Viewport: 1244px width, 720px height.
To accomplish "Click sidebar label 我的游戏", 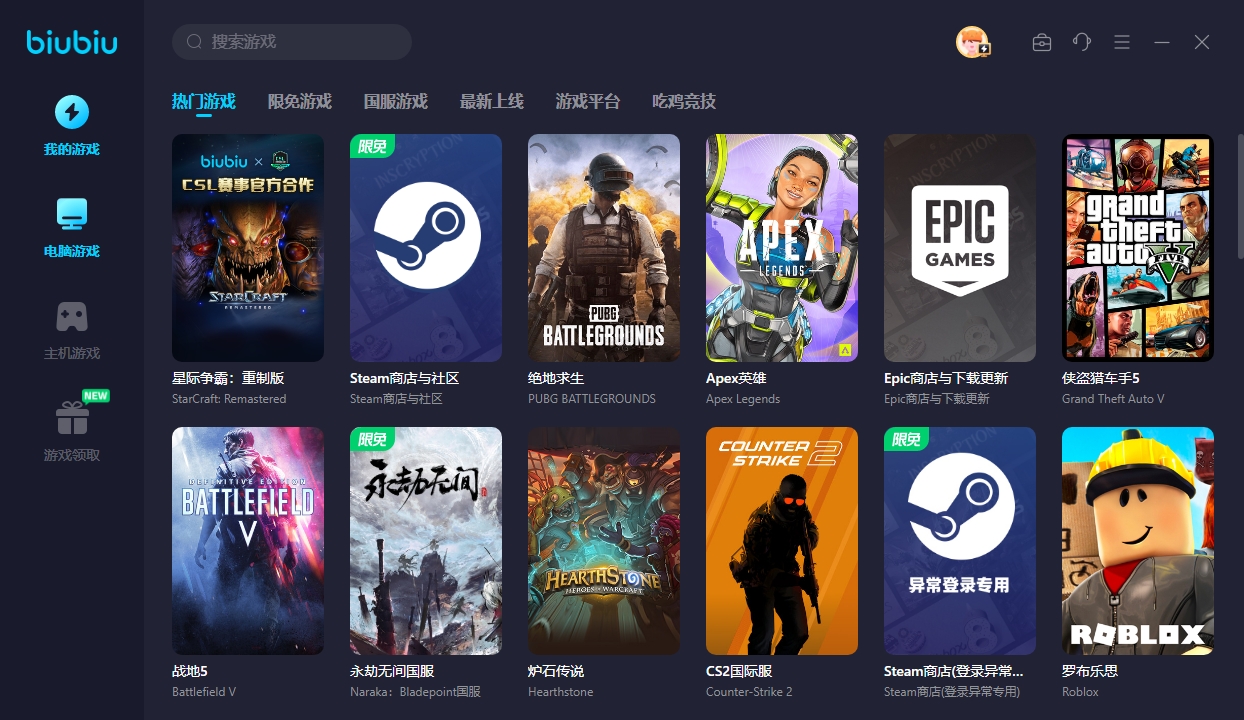I will tap(72, 149).
